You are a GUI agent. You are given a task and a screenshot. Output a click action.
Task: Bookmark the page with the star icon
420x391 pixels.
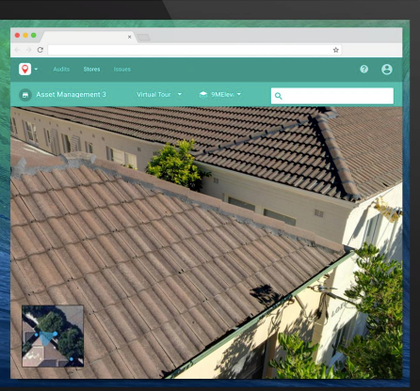click(336, 50)
